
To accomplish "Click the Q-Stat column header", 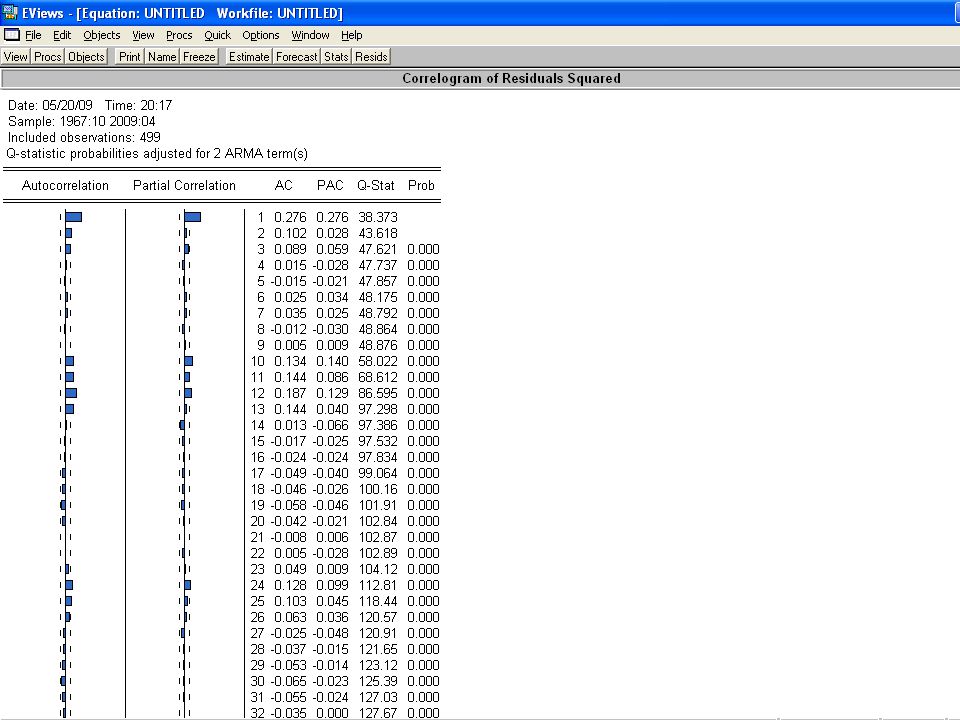I will 376,186.
